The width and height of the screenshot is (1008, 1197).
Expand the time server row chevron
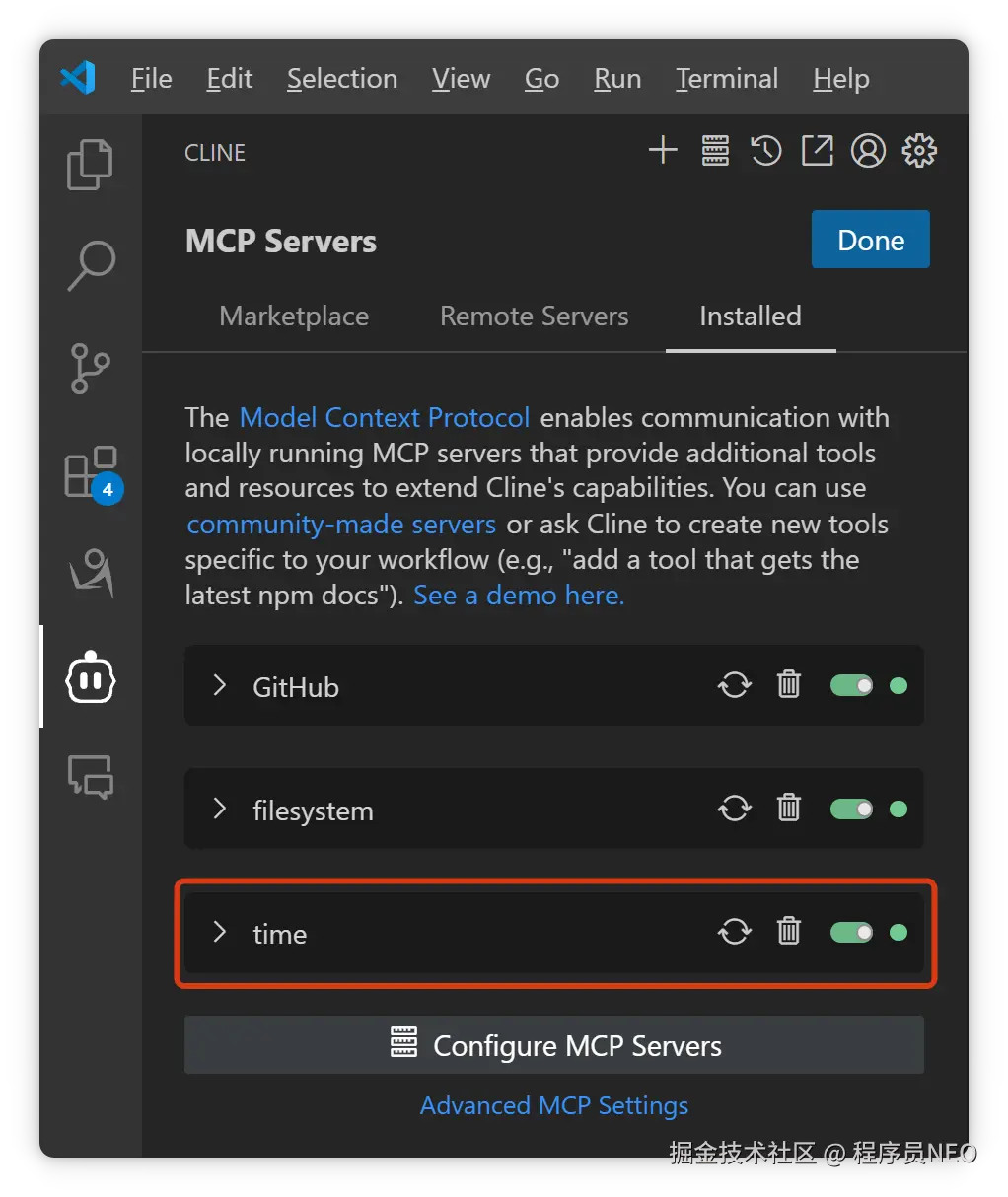coord(220,932)
